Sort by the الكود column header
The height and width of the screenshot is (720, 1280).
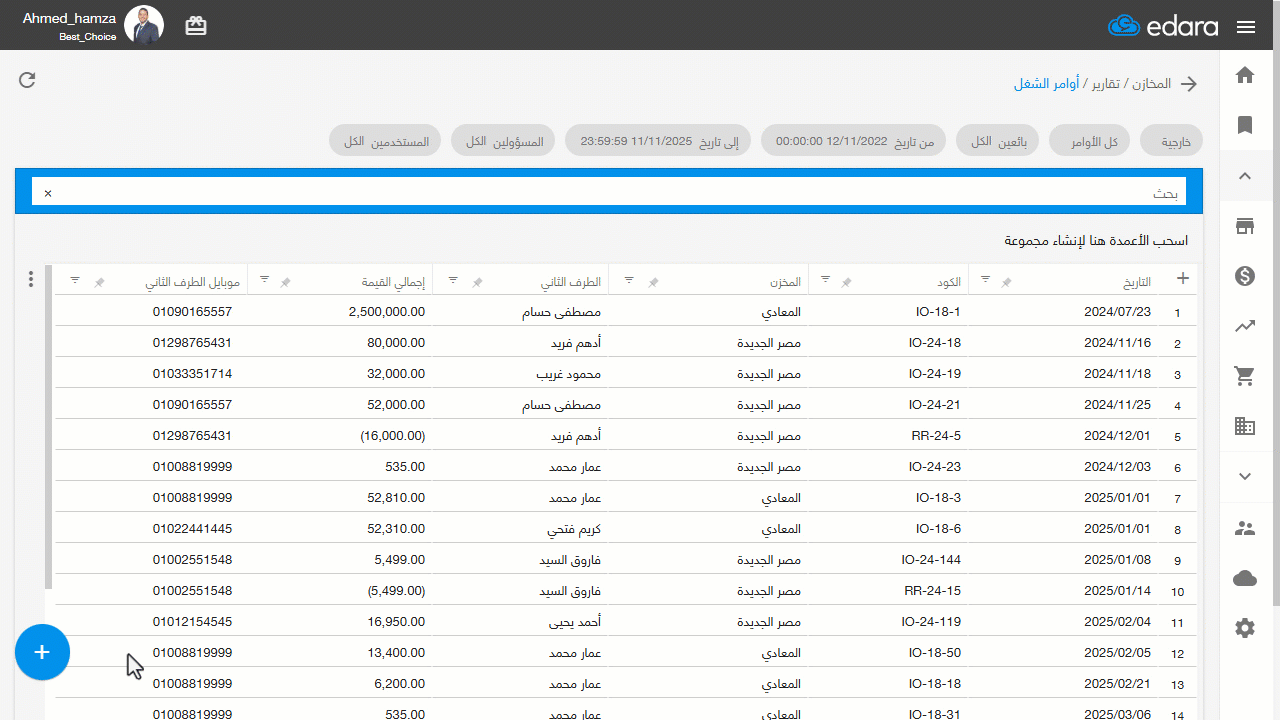[x=948, y=283]
